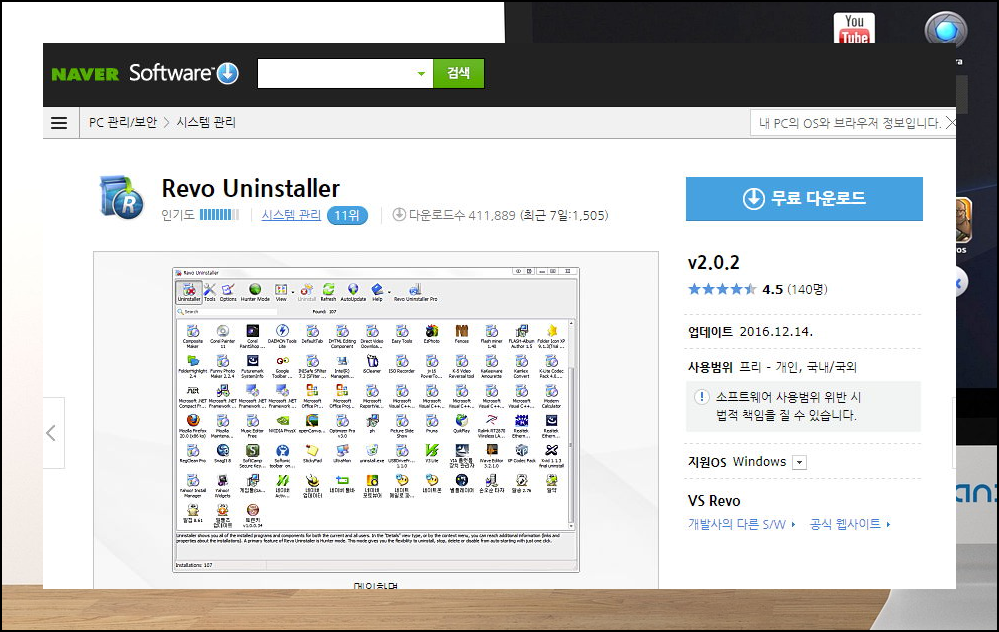Open the YouTube icon on the desktop
Screen dimensions: 999x632
coord(854,29)
